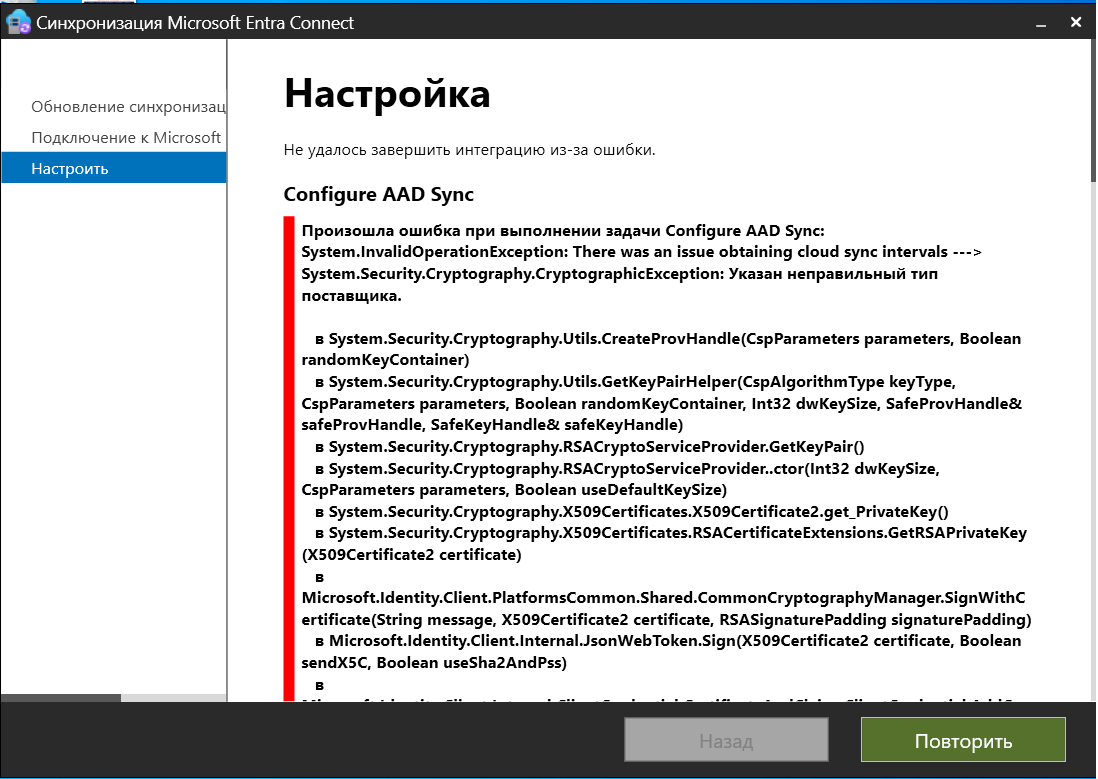
Task: Click the sidebar horizontal scrollbar thumb
Action: click(x=61, y=698)
